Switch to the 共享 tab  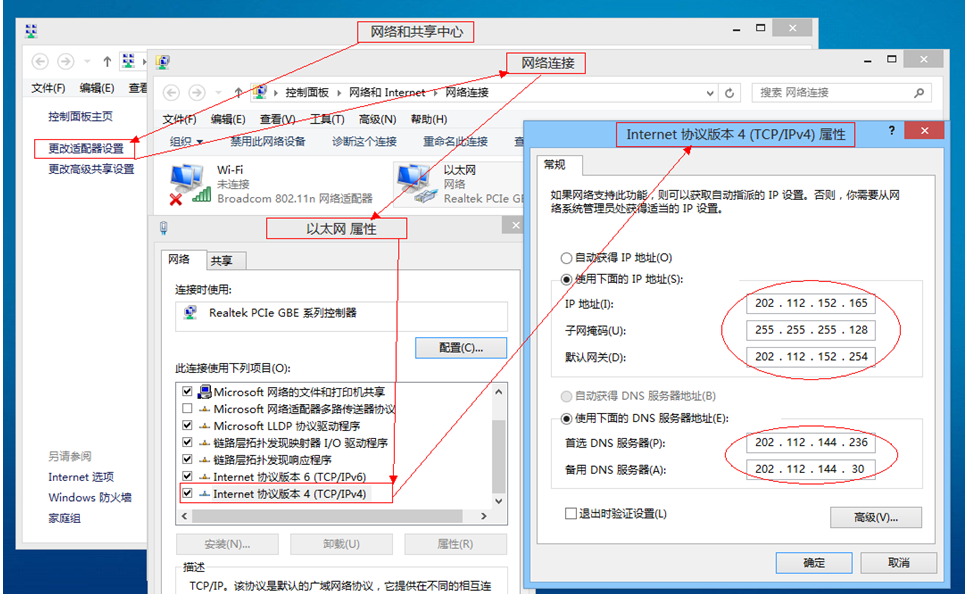tap(221, 261)
